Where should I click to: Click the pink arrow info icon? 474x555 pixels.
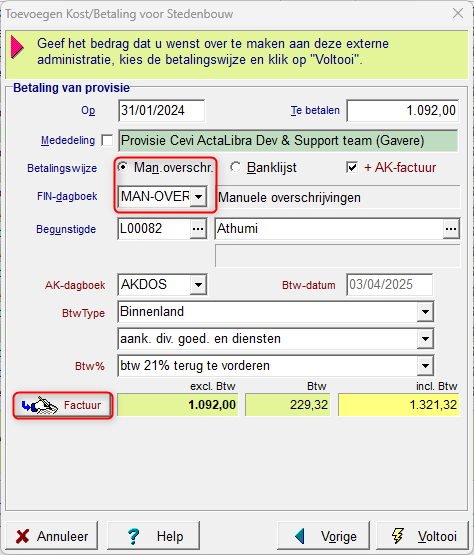click(17, 47)
